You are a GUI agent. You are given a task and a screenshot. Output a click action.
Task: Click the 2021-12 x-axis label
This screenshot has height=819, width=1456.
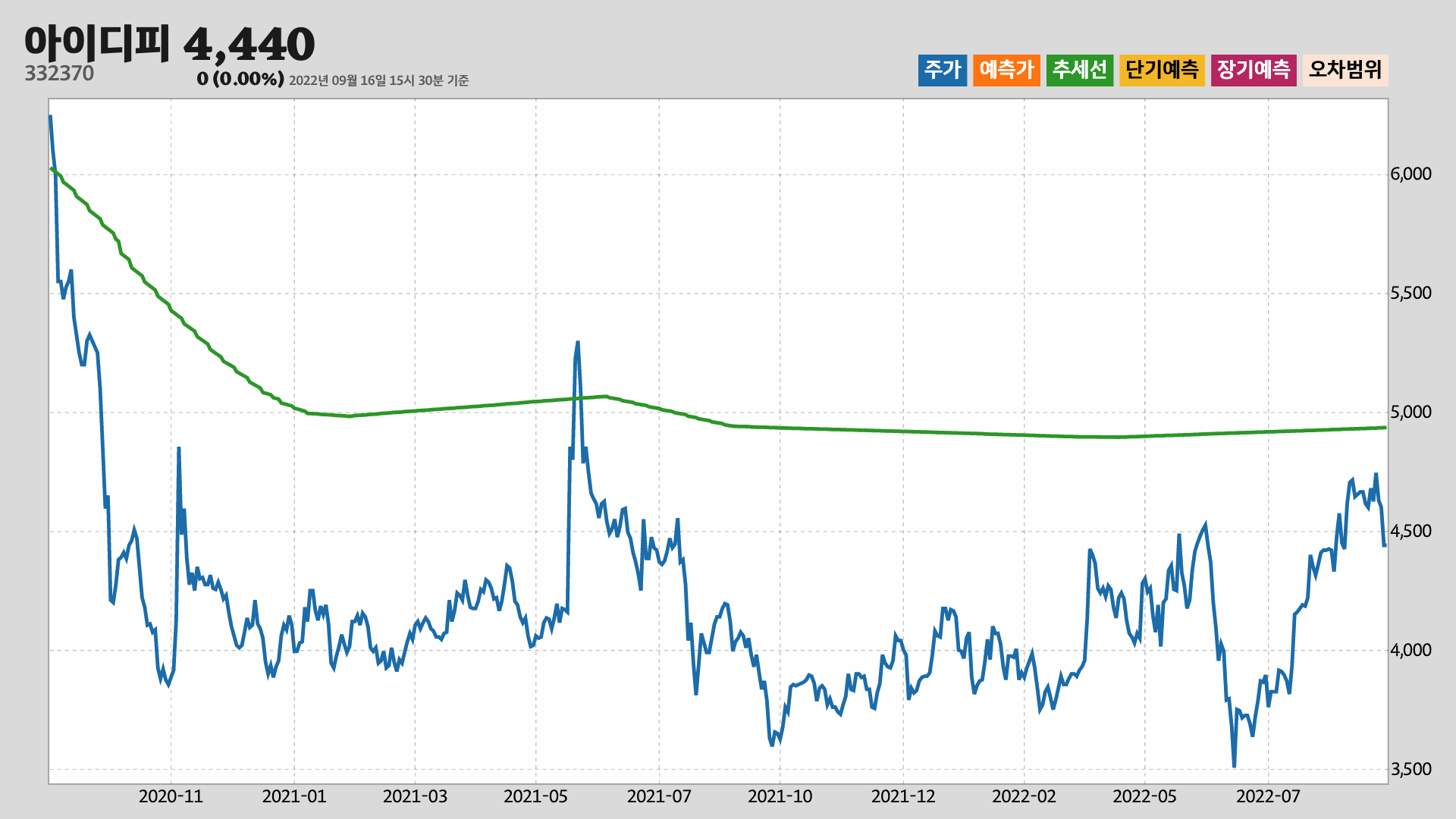tap(903, 797)
